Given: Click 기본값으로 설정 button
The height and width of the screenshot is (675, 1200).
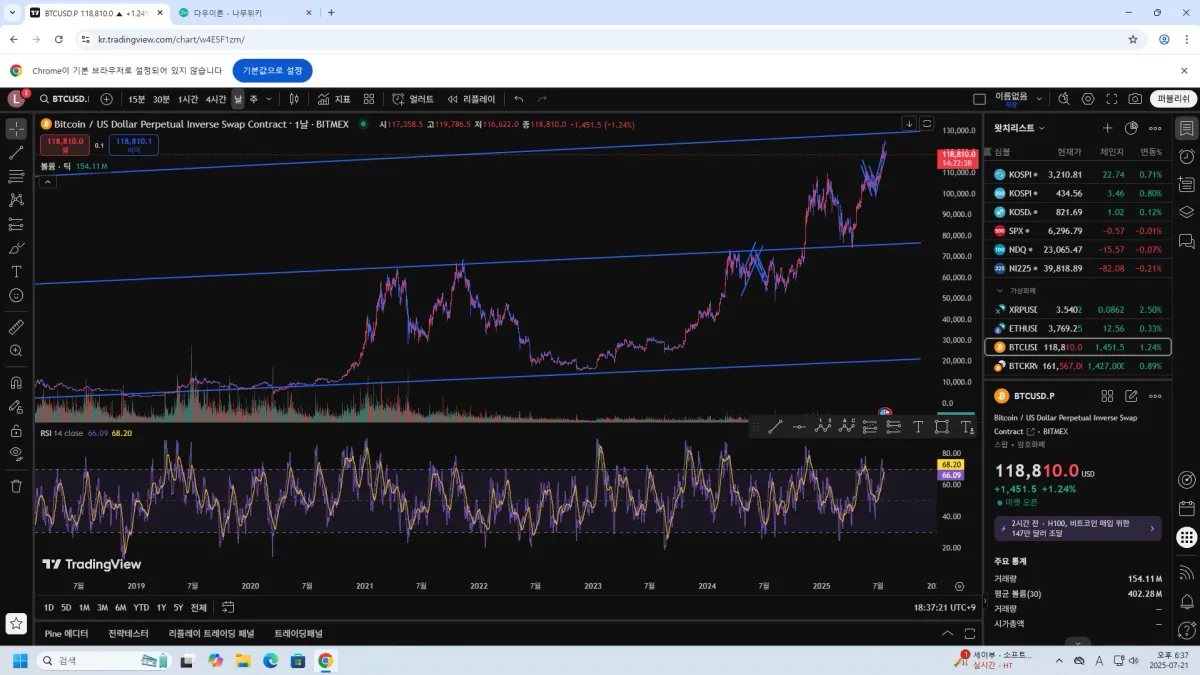Looking at the screenshot, I should pyautogui.click(x=272, y=71).
